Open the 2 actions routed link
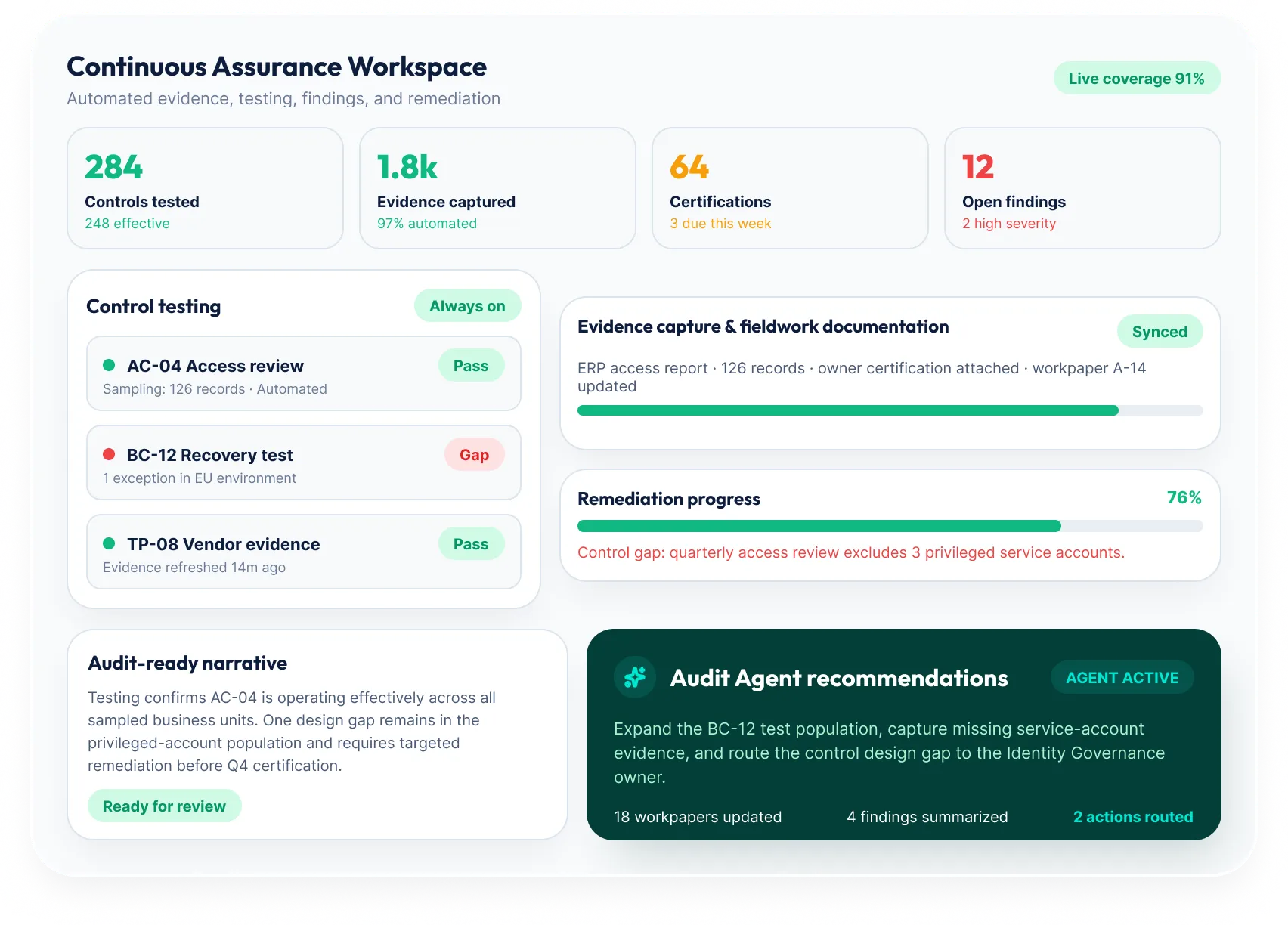This screenshot has height=925, width=1288. (1133, 817)
